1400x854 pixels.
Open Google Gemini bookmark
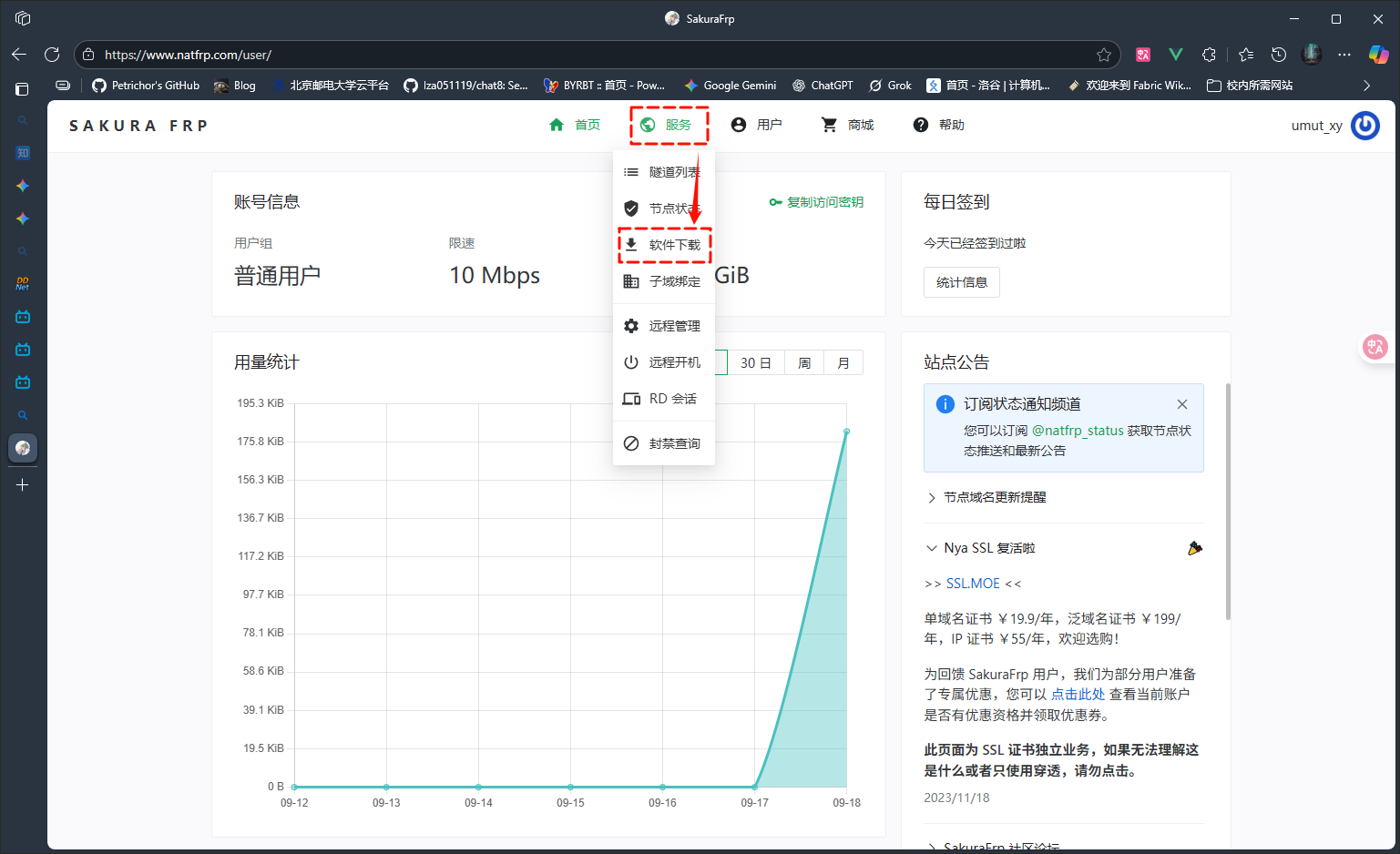tap(731, 86)
